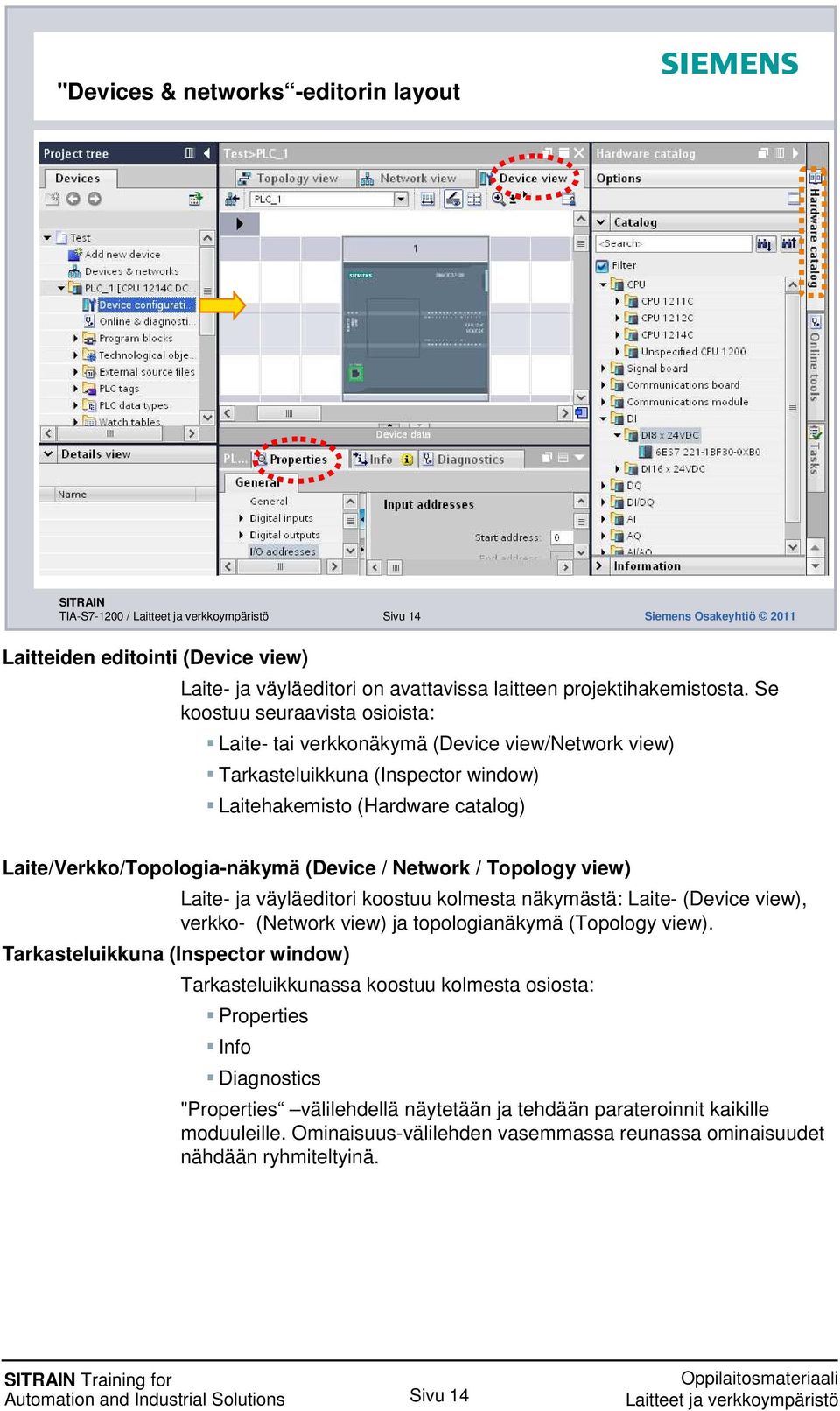Expand Communications module folder

coord(604,402)
